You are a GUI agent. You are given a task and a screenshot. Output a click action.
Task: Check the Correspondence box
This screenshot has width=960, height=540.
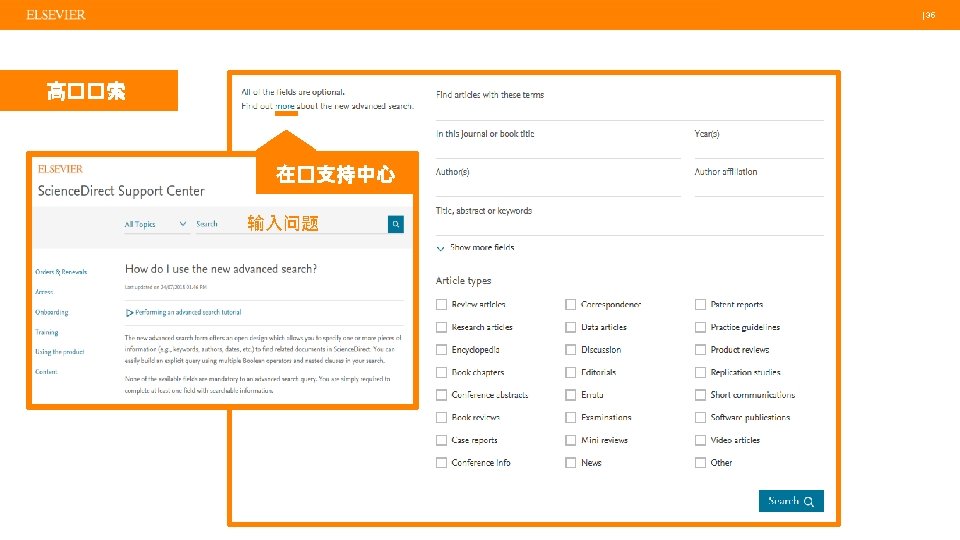click(571, 304)
